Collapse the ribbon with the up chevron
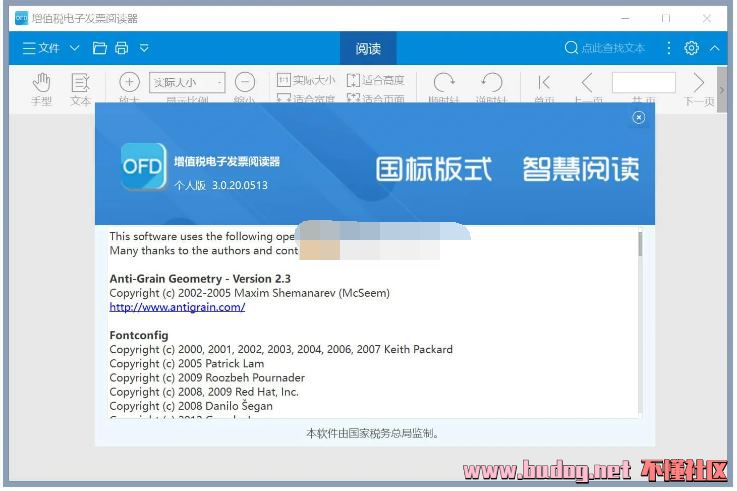Viewport: 737px width, 491px height. pos(715,48)
